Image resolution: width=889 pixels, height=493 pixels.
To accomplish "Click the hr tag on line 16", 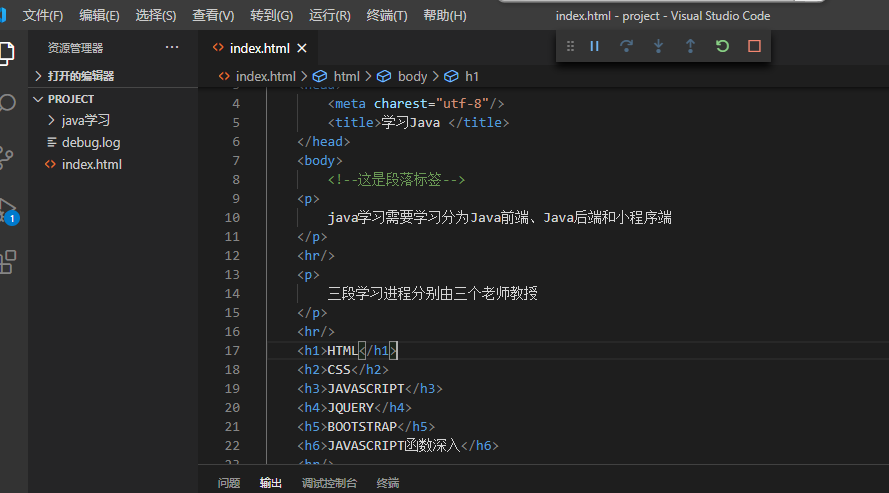I will (x=316, y=332).
